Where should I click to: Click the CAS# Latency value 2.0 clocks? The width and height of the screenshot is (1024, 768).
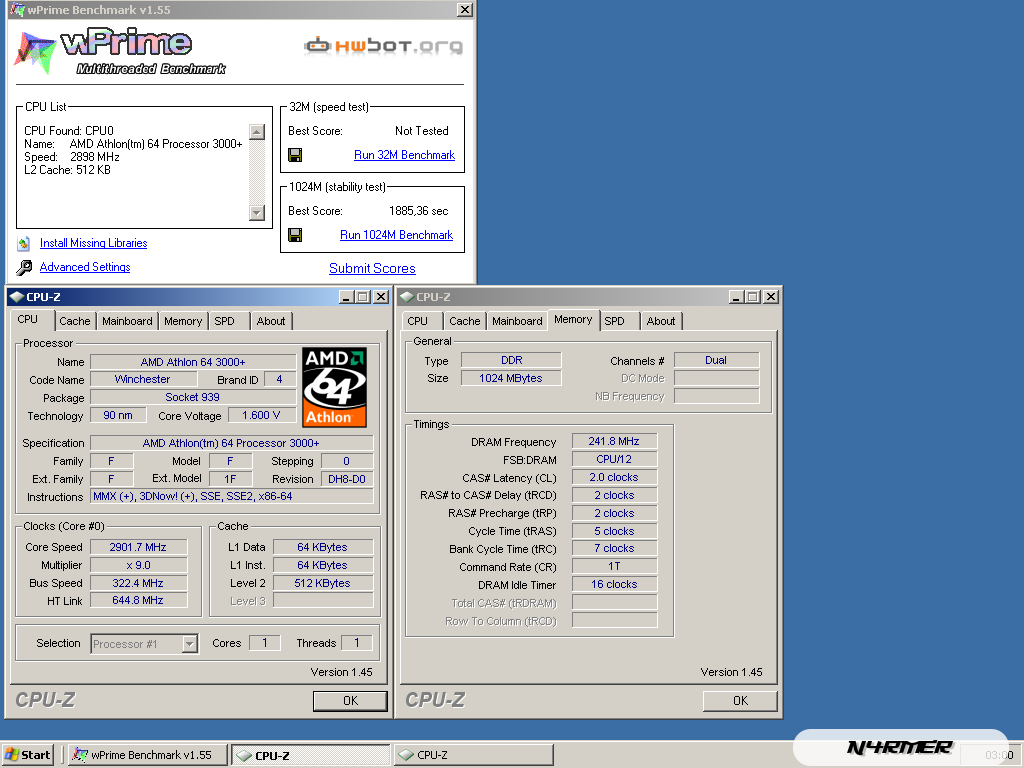tap(615, 477)
